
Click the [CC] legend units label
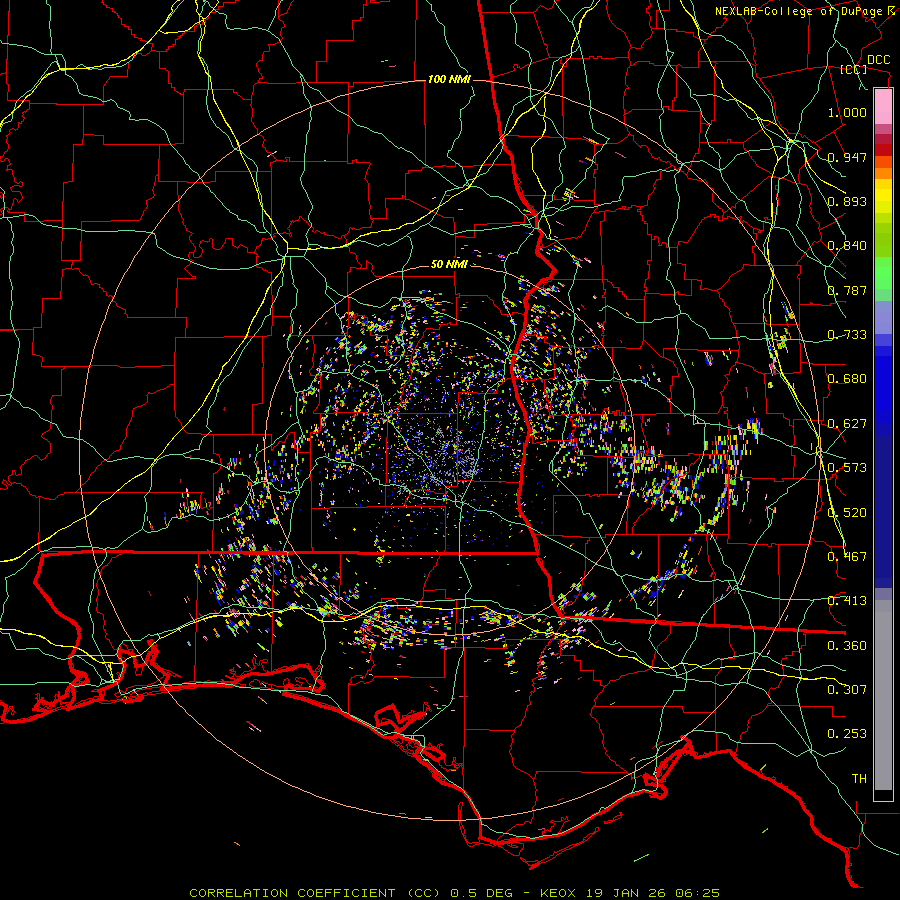pos(854,69)
